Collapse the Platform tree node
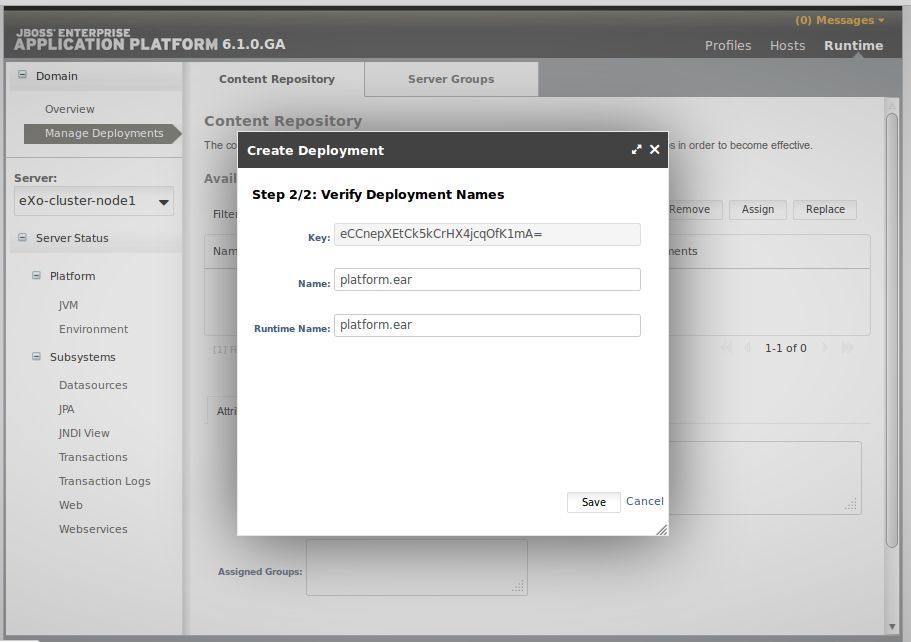The height and width of the screenshot is (642, 911). tap(36, 275)
